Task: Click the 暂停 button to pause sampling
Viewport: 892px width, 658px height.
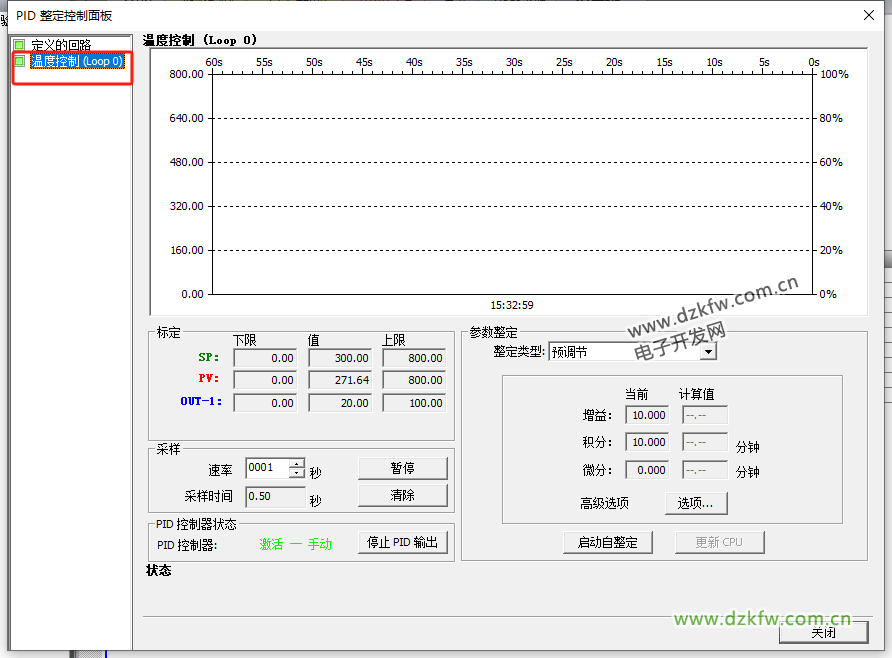Action: click(x=402, y=468)
